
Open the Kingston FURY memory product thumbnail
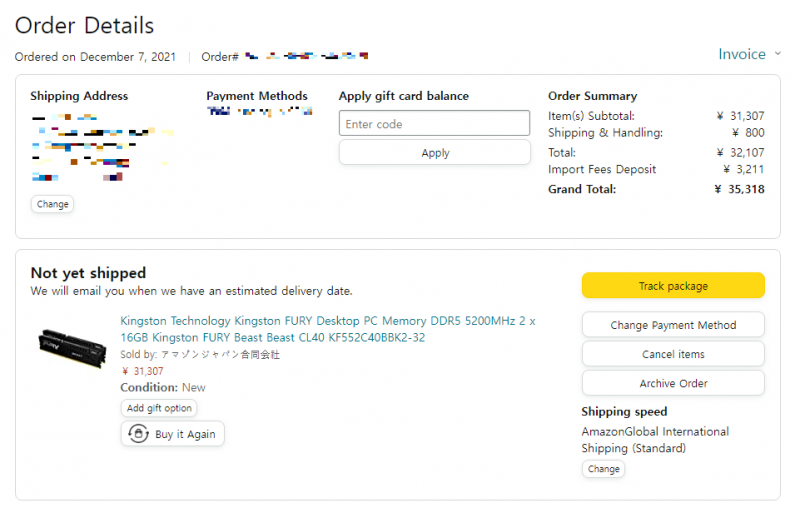tap(72, 348)
